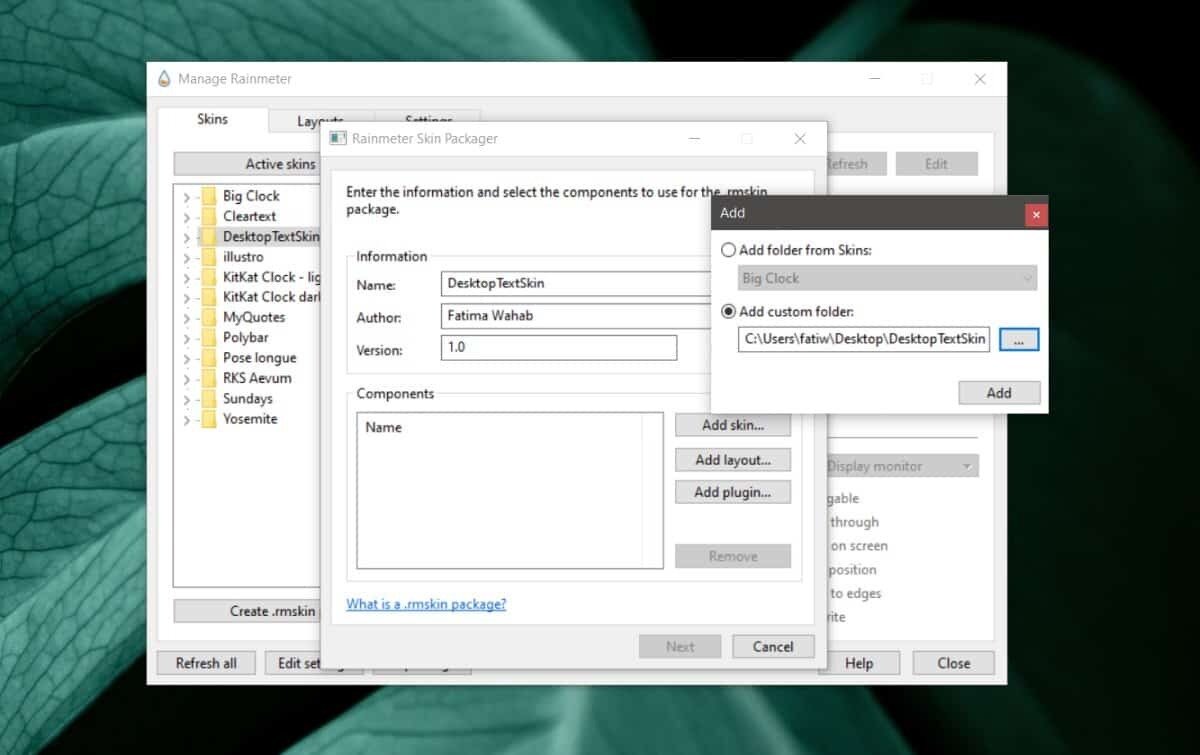Select the Add custom folder option
The height and width of the screenshot is (755, 1200).
728,312
